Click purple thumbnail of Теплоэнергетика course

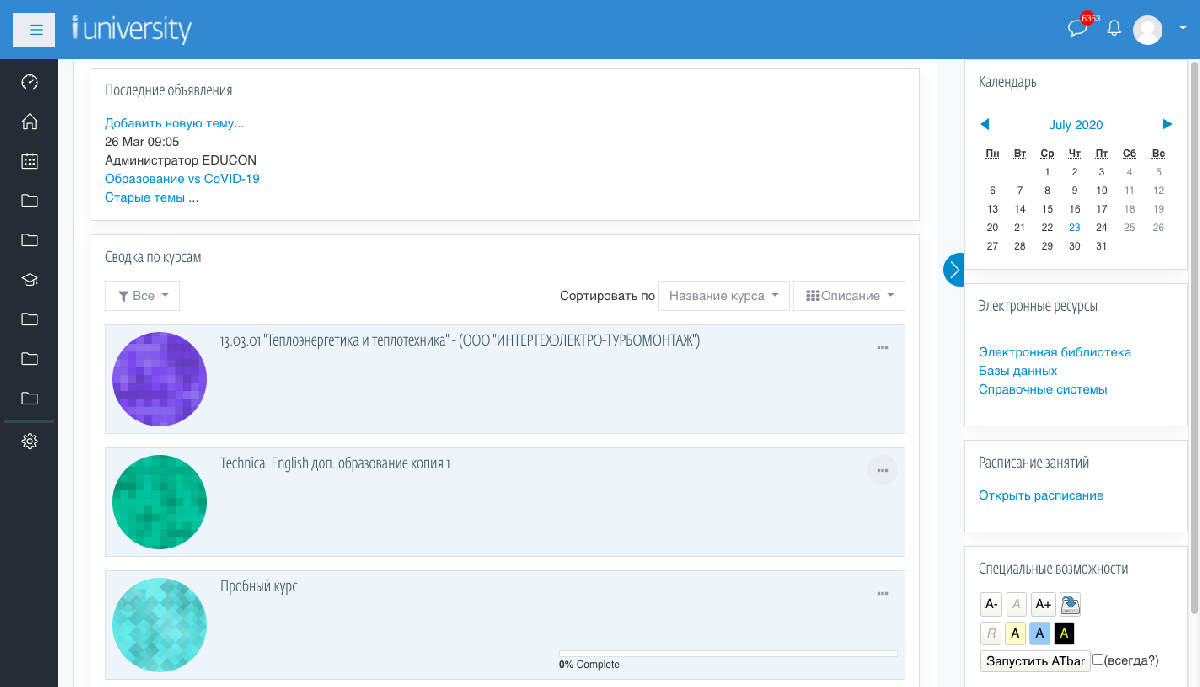[160, 379]
